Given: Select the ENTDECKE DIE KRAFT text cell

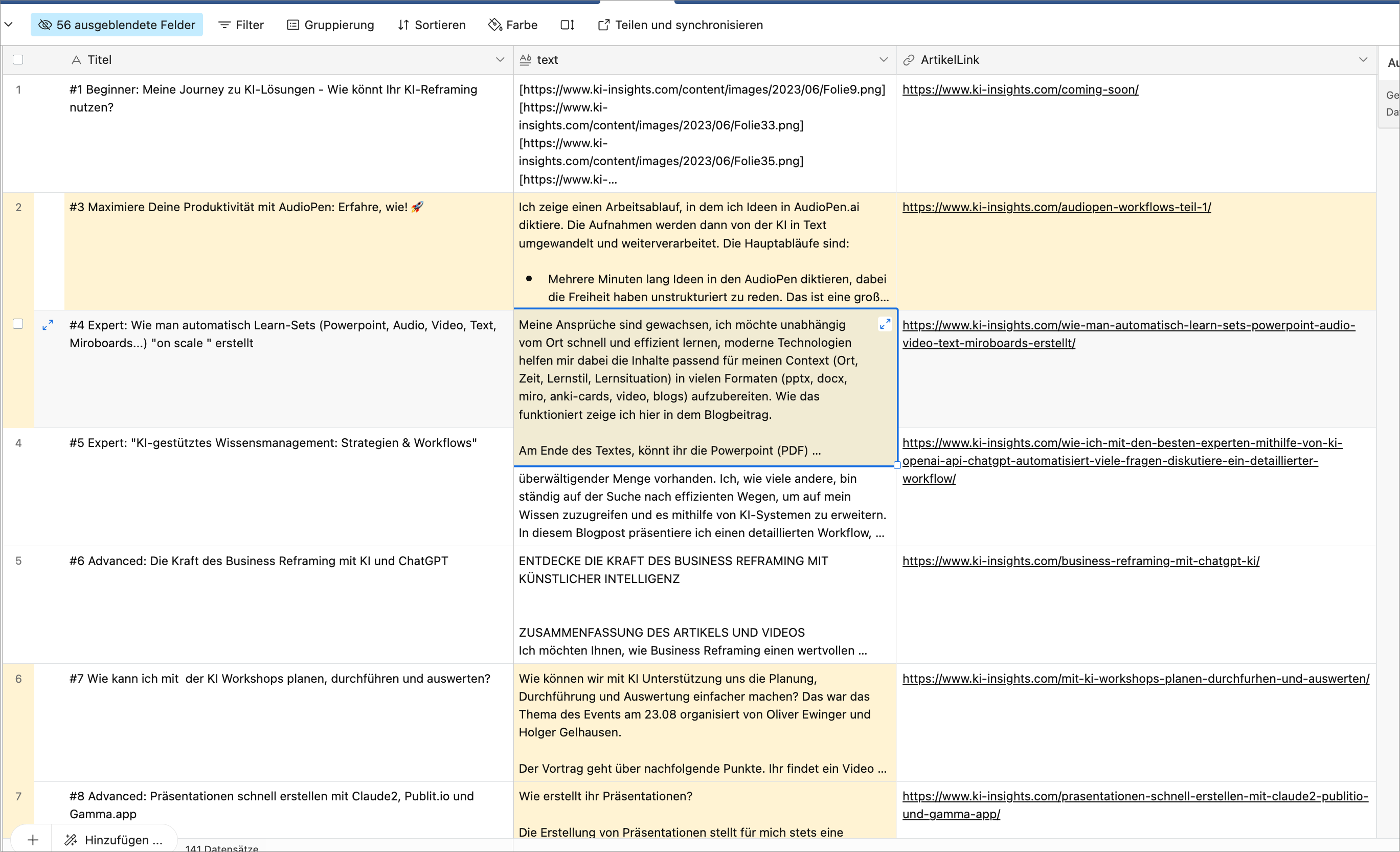Looking at the screenshot, I should pyautogui.click(x=705, y=605).
